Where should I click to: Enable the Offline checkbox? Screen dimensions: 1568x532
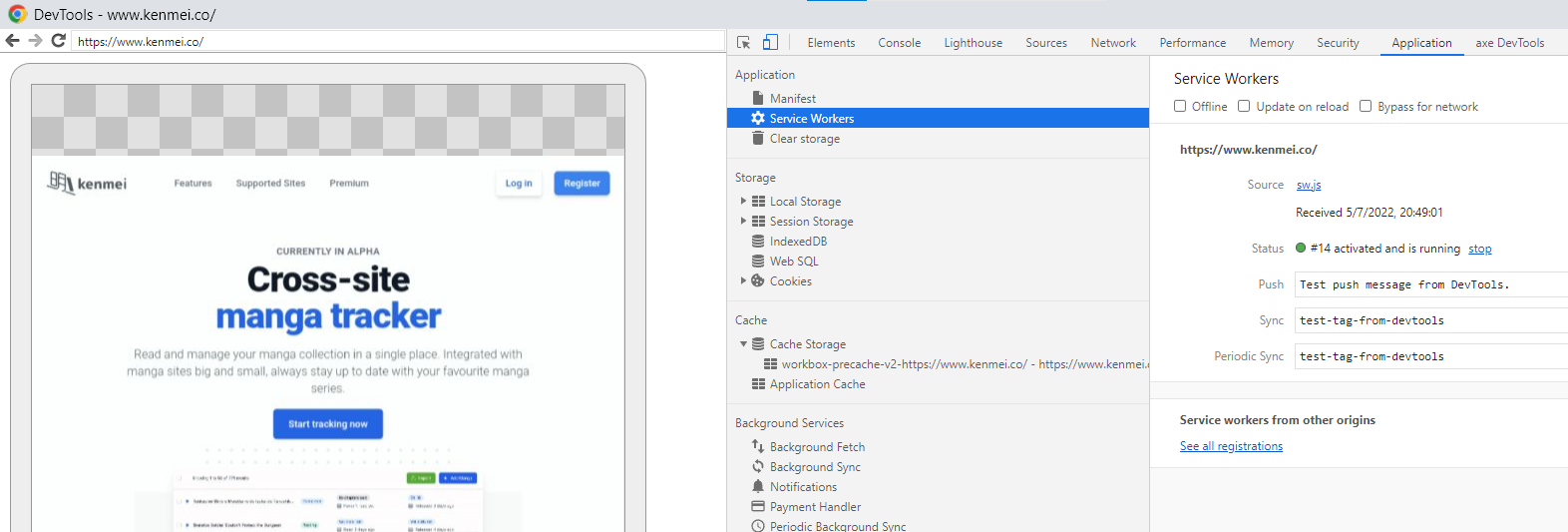pos(1180,106)
